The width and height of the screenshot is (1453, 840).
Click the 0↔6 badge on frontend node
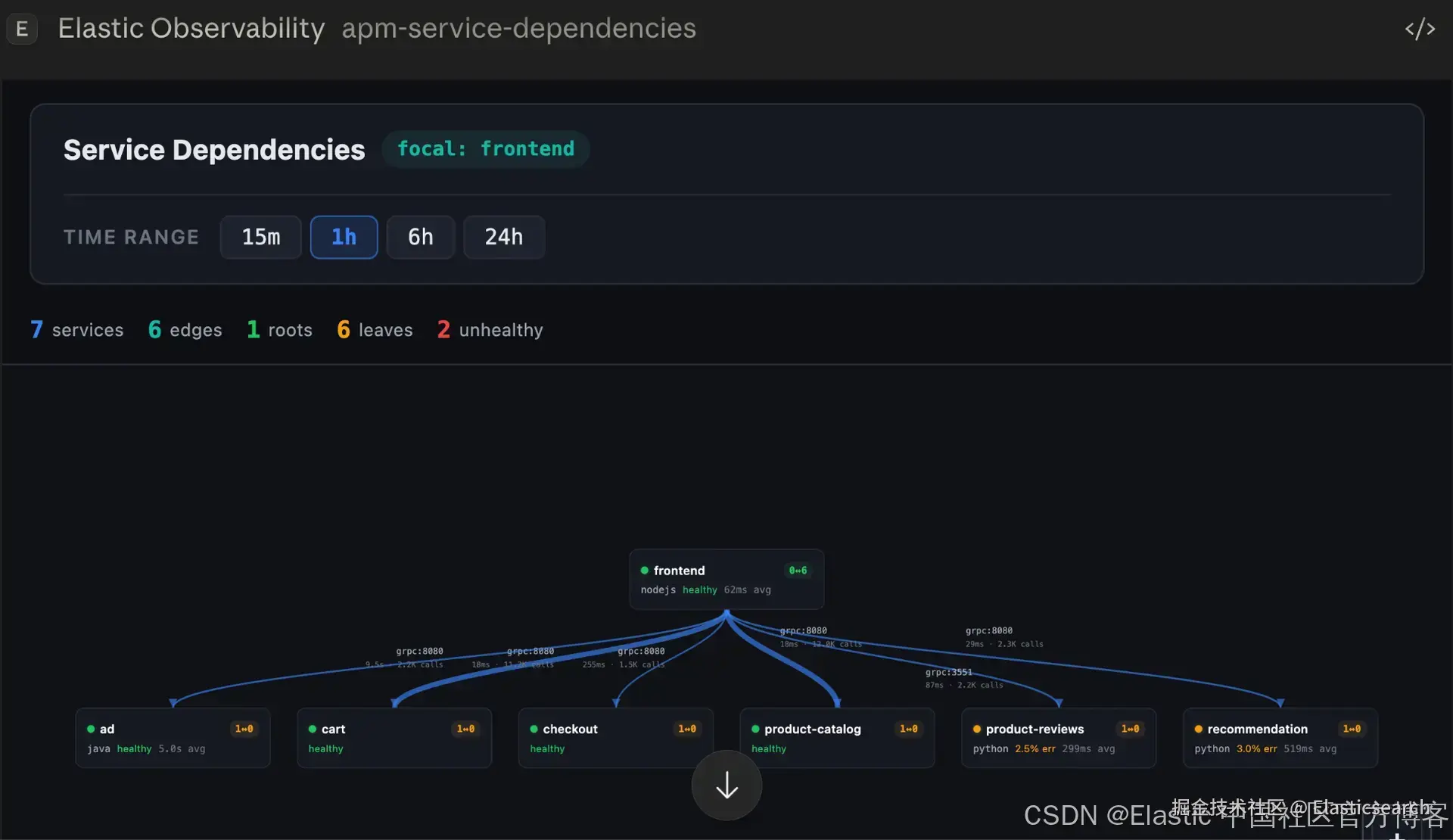point(798,571)
